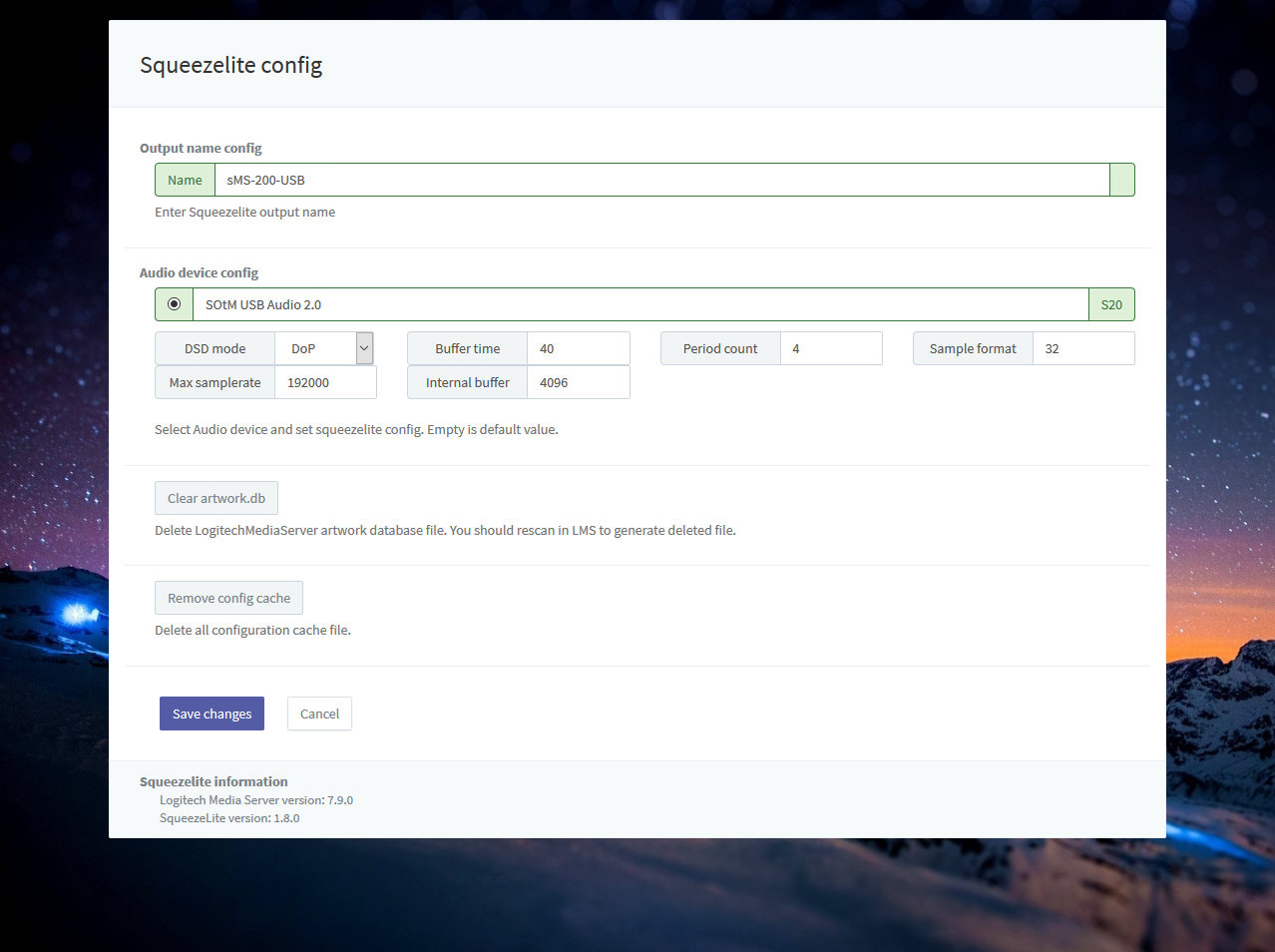Click the Sample format label
The width and height of the screenshot is (1275, 952).
(972, 348)
